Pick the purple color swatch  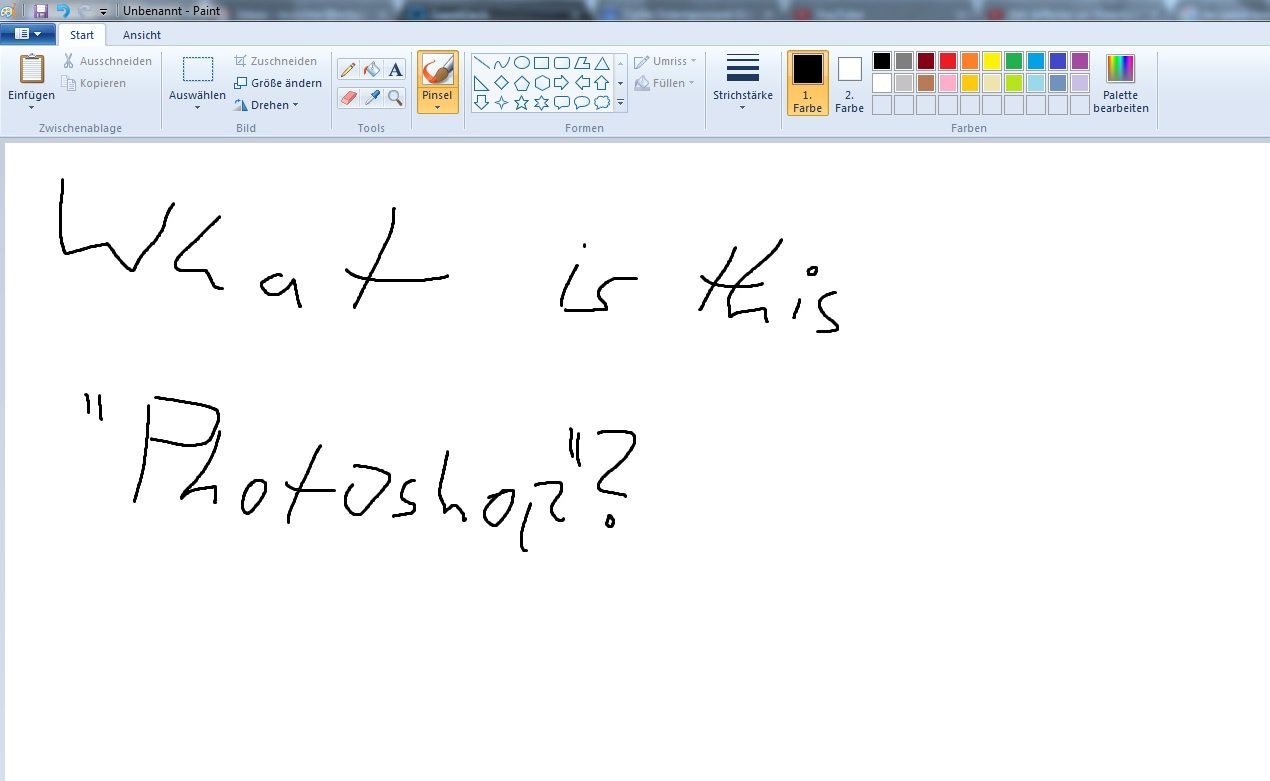click(1080, 61)
